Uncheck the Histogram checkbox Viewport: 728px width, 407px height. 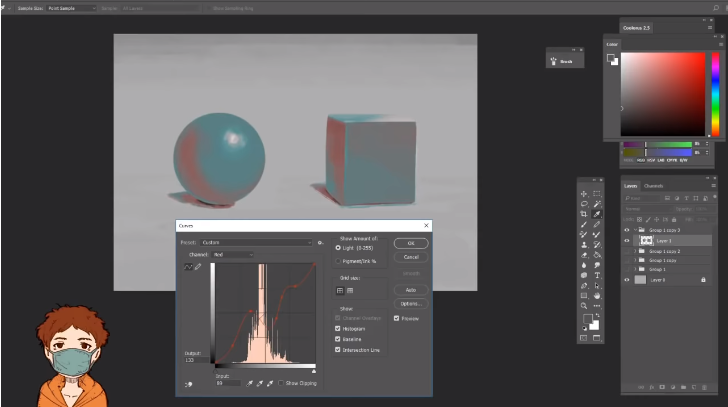pos(338,329)
